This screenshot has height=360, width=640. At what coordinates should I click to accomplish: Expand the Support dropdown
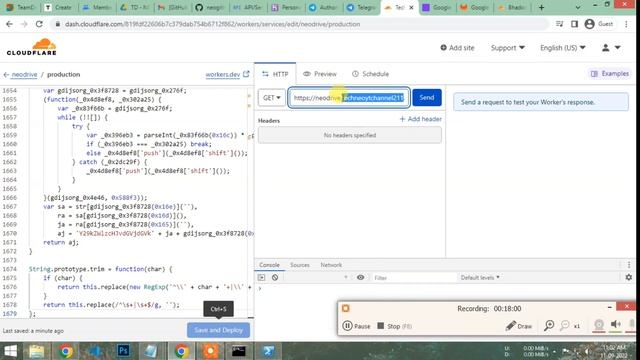(507, 48)
